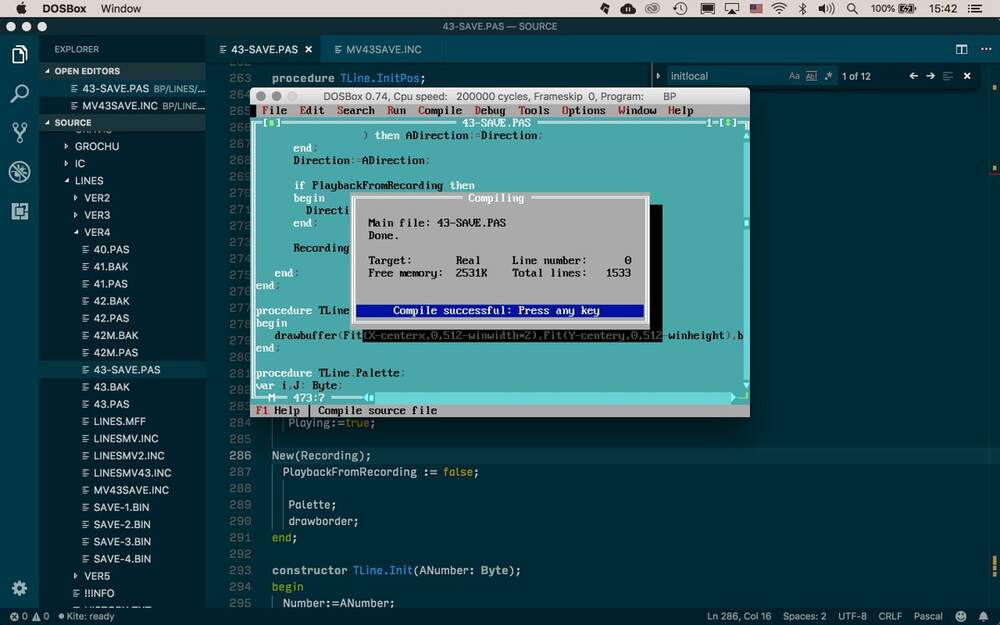Toggle Match Whole Word in find box
The image size is (1000, 625).
click(x=811, y=76)
